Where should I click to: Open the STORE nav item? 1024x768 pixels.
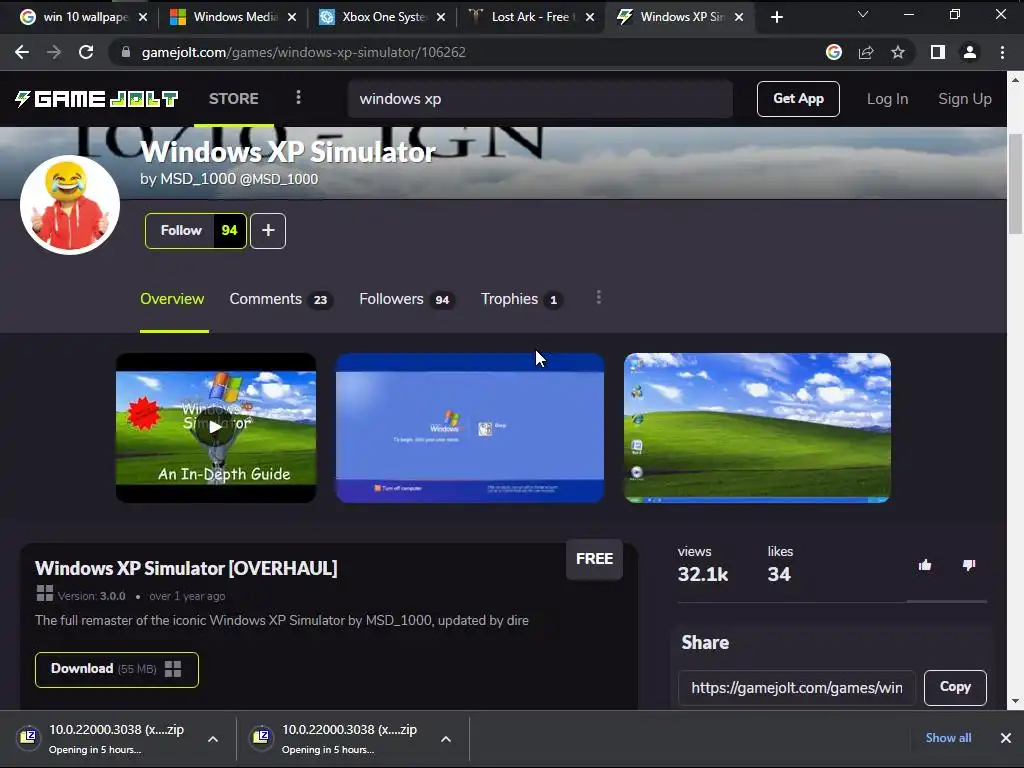pos(234,99)
